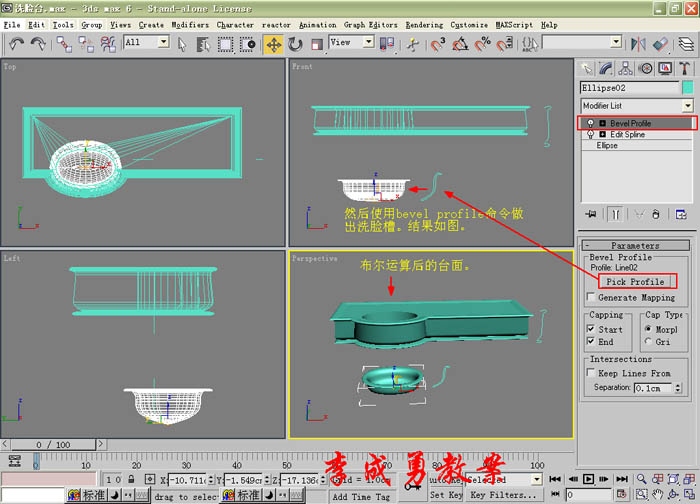Viewport: 700px width, 504px height.
Task: Click the Mirror Selected Objects icon
Action: 638,44
